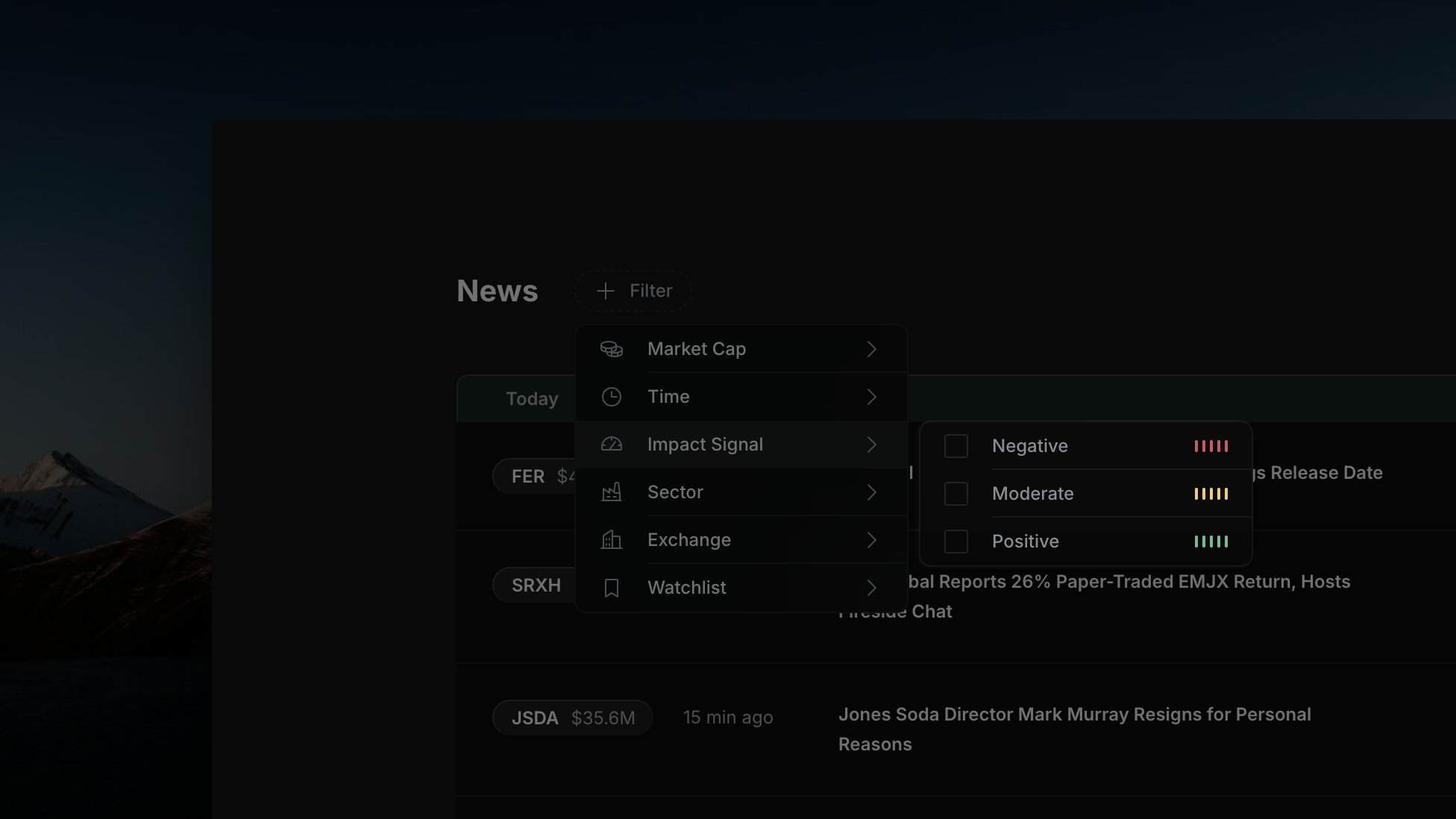Click the green Positive signal bars
The image size is (1456, 819).
[x=1211, y=542]
